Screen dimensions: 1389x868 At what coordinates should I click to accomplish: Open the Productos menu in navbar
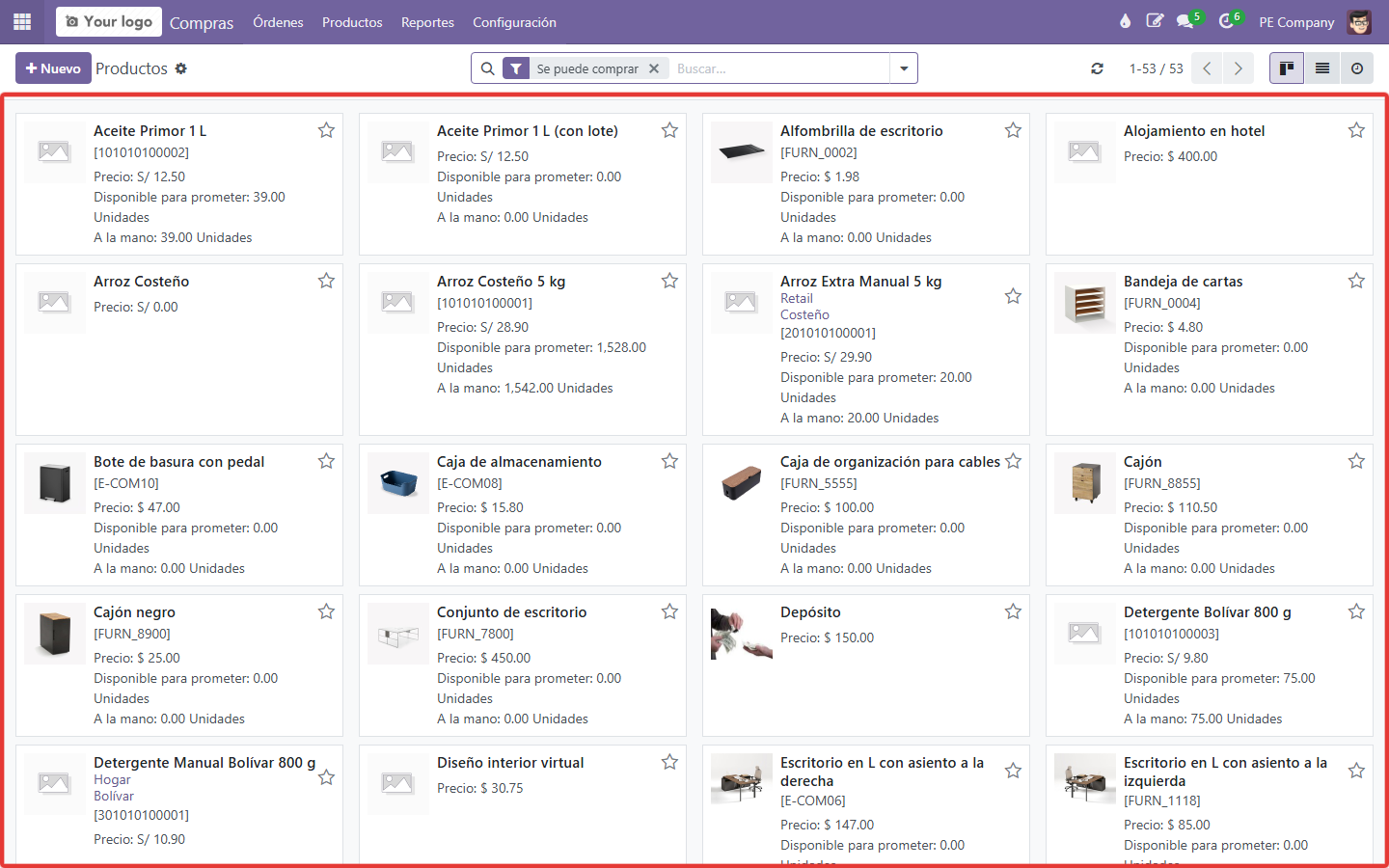[352, 22]
